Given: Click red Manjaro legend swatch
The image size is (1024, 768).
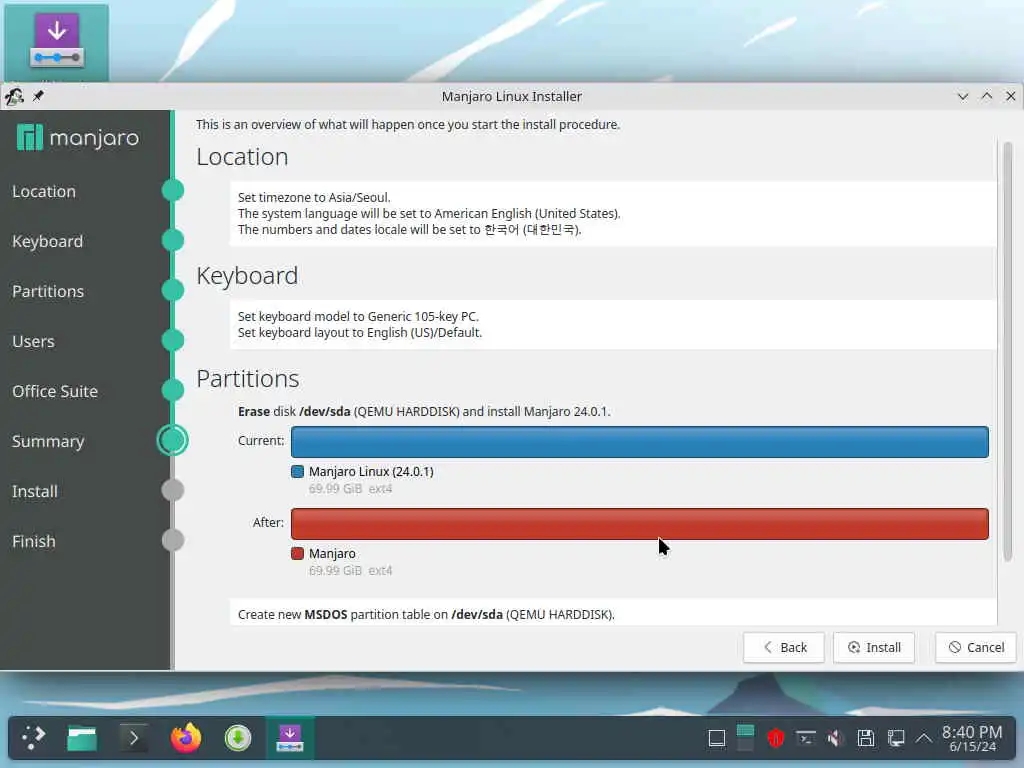Looking at the screenshot, I should 297,553.
